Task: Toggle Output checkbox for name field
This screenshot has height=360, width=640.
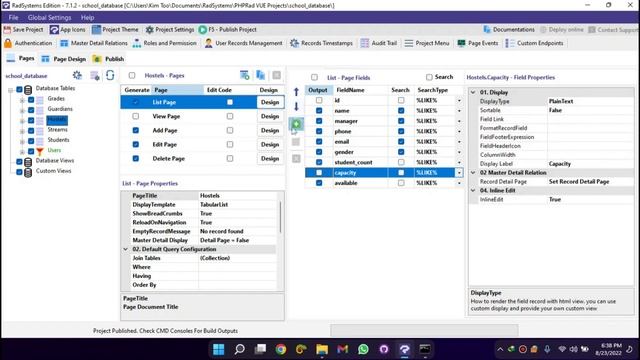Action: (x=319, y=111)
